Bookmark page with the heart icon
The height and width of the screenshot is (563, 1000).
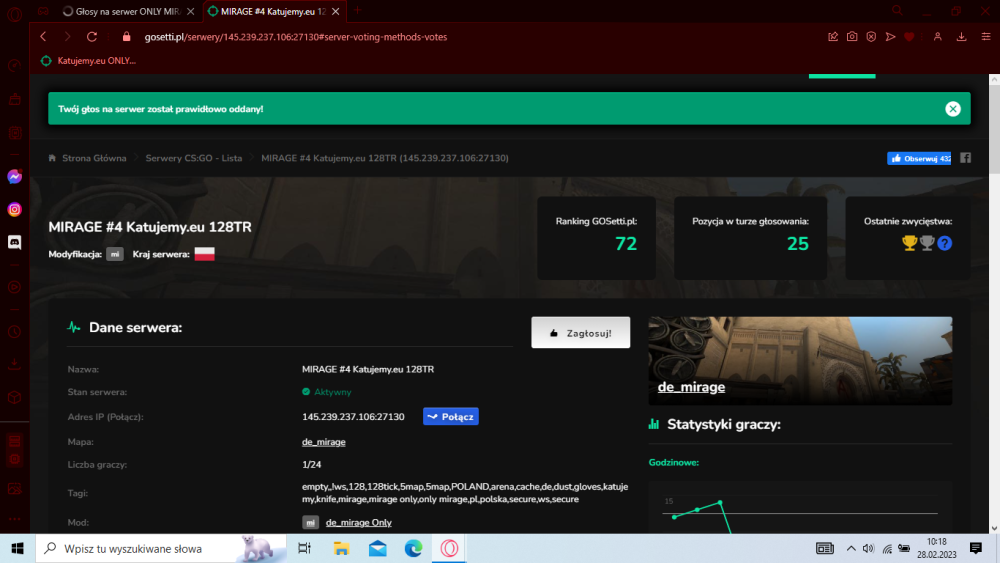tap(909, 37)
